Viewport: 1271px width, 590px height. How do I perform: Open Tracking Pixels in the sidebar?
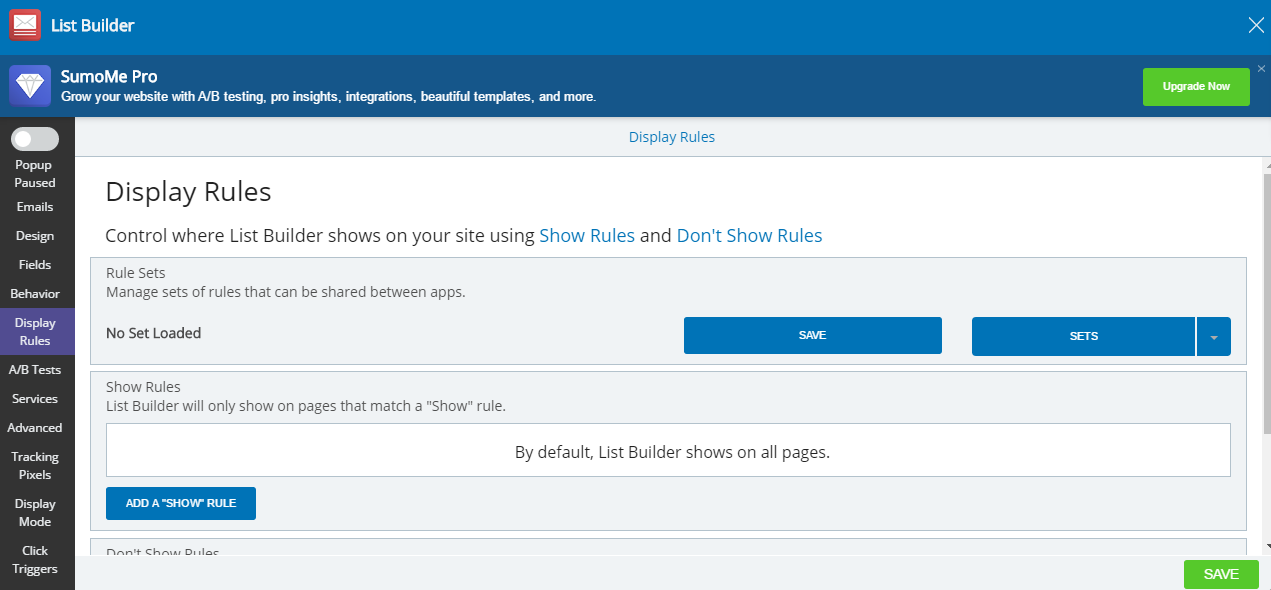[35, 466]
